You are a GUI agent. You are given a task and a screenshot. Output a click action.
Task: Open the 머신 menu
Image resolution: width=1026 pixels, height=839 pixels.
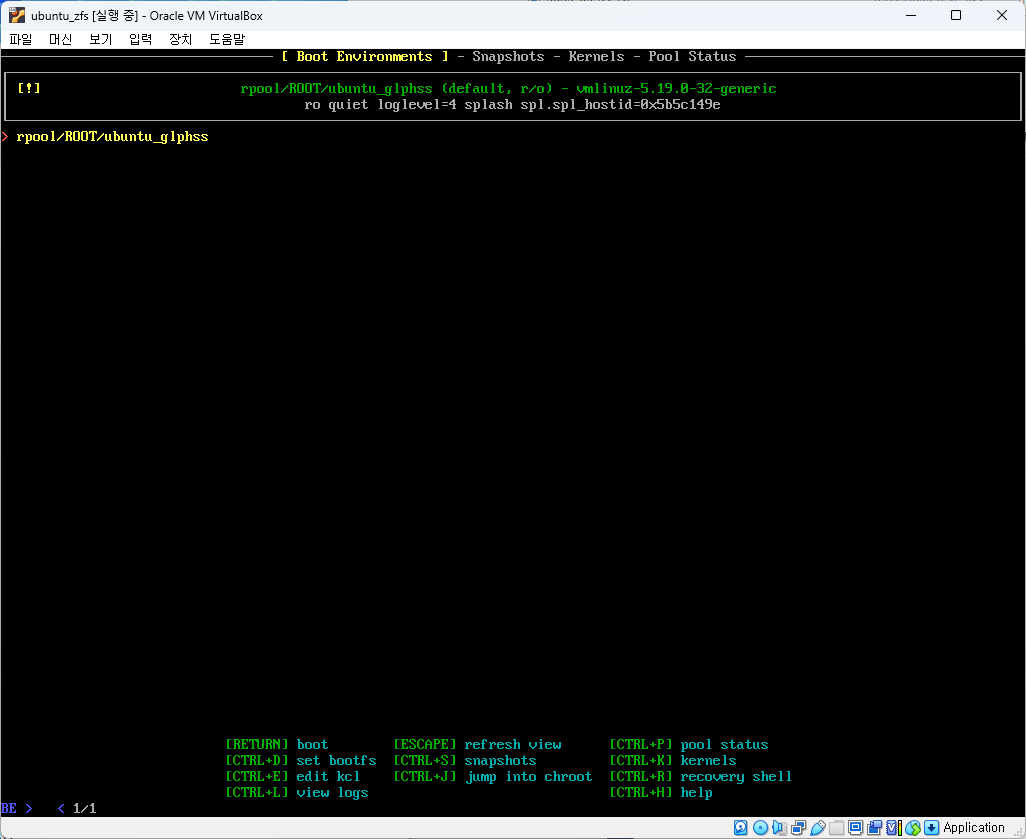click(x=61, y=39)
